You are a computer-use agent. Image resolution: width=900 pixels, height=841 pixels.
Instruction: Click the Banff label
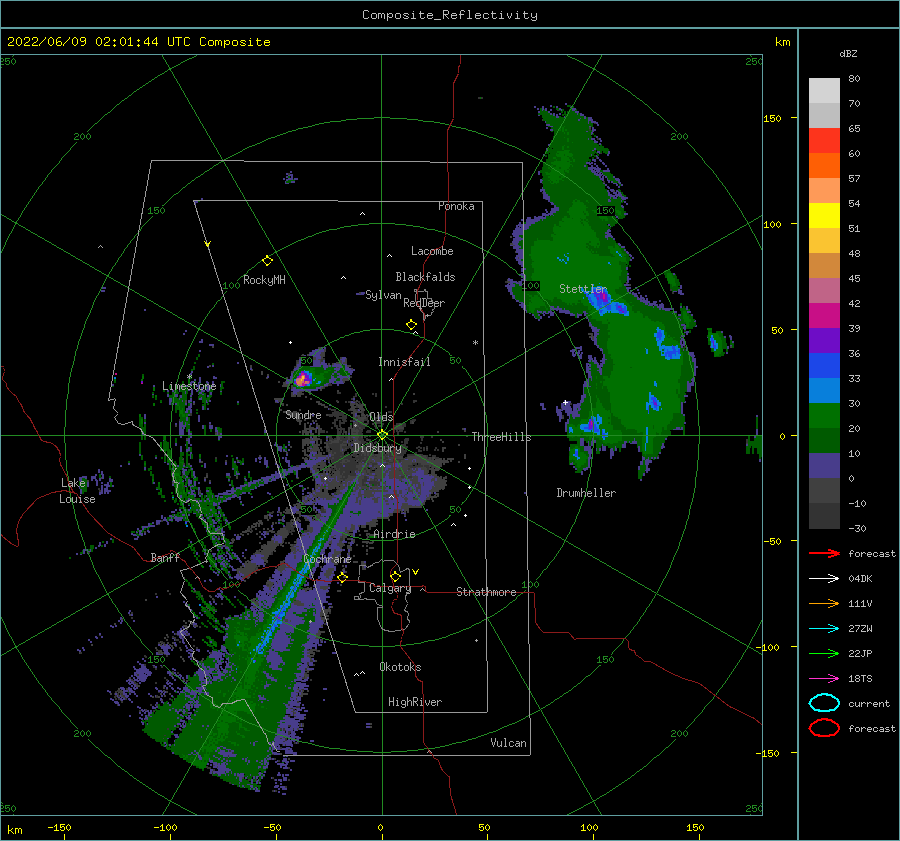click(x=165, y=558)
